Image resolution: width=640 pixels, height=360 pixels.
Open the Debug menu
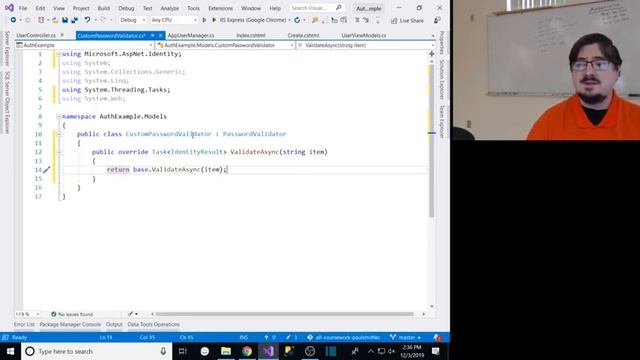click(126, 8)
